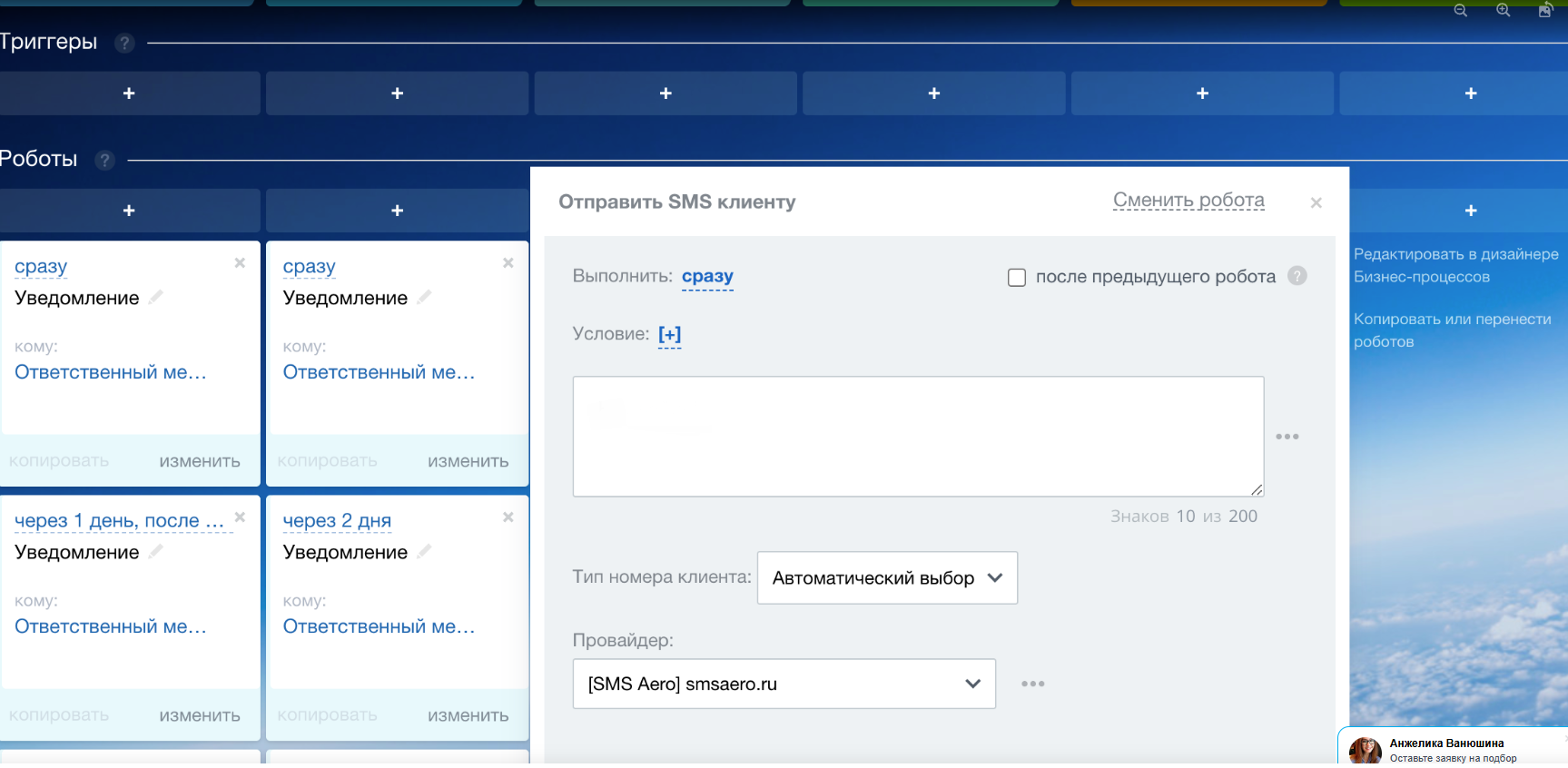Delete the first column's сразу Уведомление robot
The width and height of the screenshot is (1568, 768).
[x=240, y=262]
